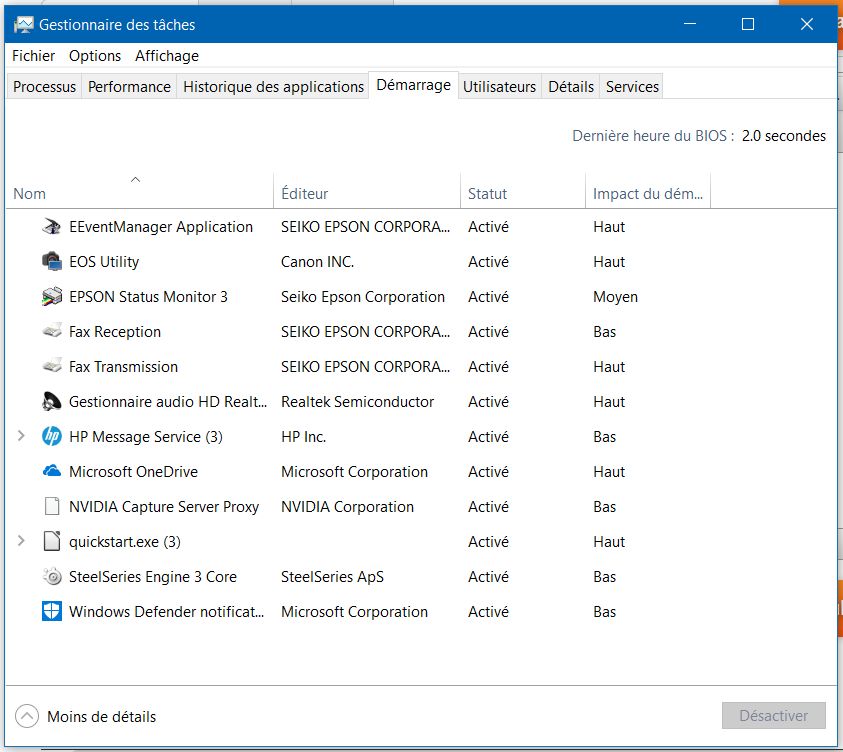This screenshot has height=752, width=843.
Task: Collapse view with Moins de détails chevron
Action: (28, 716)
